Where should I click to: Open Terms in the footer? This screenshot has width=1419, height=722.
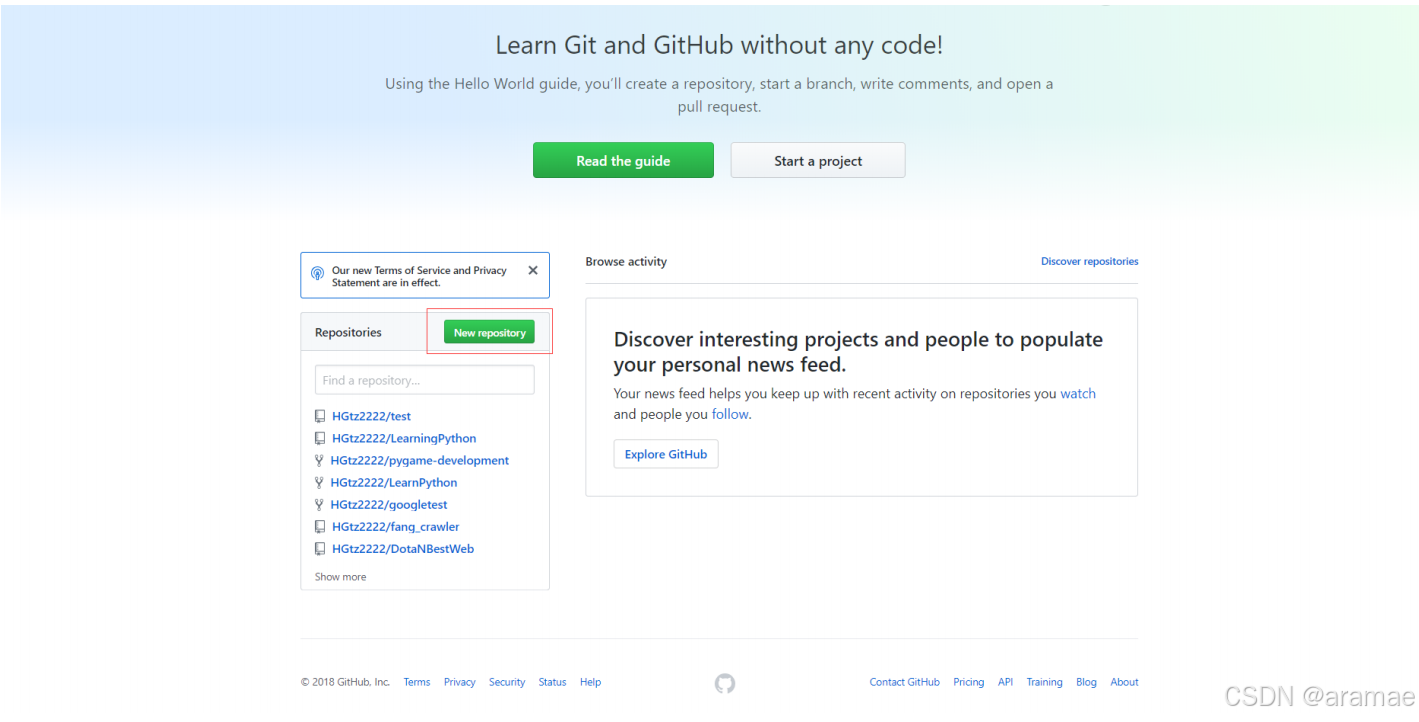417,682
